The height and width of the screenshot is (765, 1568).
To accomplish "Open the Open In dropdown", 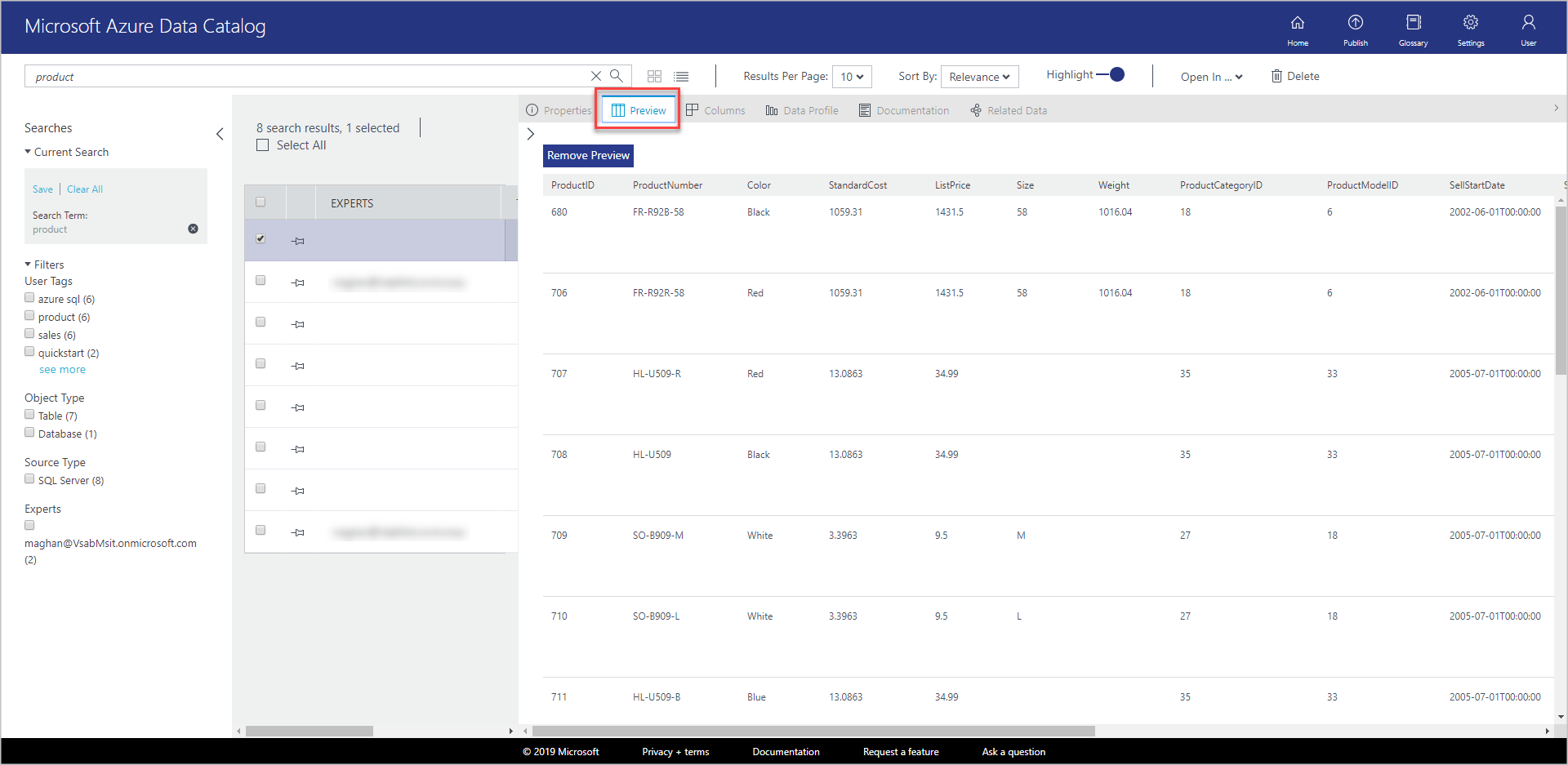I will 1211,77.
